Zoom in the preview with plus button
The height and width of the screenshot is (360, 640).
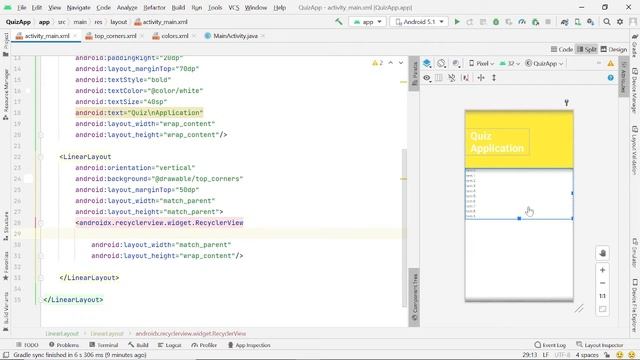[x=602, y=270]
